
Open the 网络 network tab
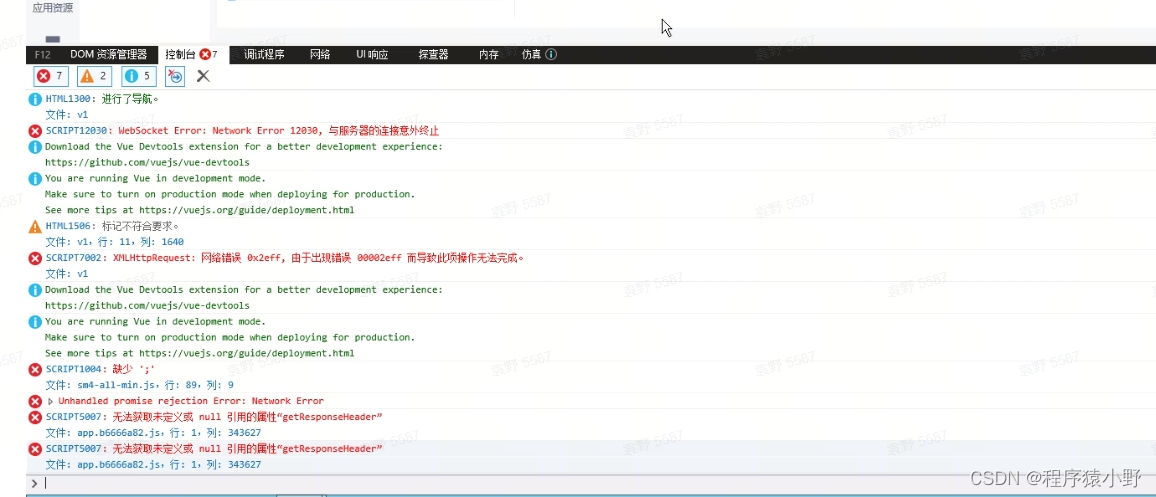(x=320, y=55)
